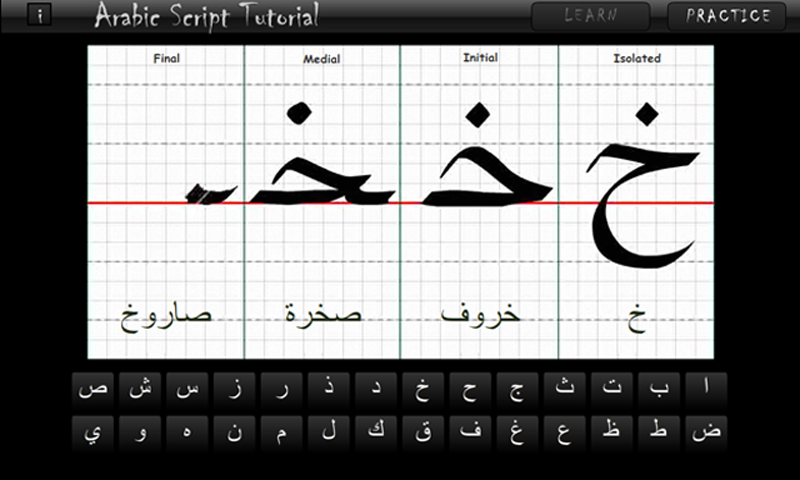
Task: Click the small isolated خ example
Action: point(637,317)
